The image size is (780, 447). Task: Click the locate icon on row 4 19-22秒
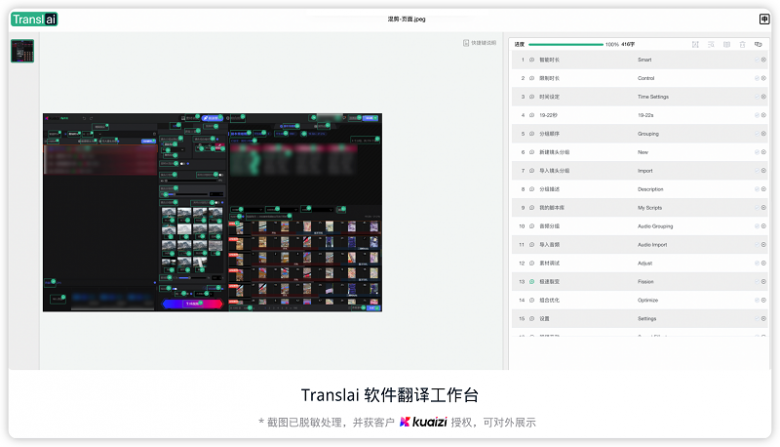click(531, 115)
